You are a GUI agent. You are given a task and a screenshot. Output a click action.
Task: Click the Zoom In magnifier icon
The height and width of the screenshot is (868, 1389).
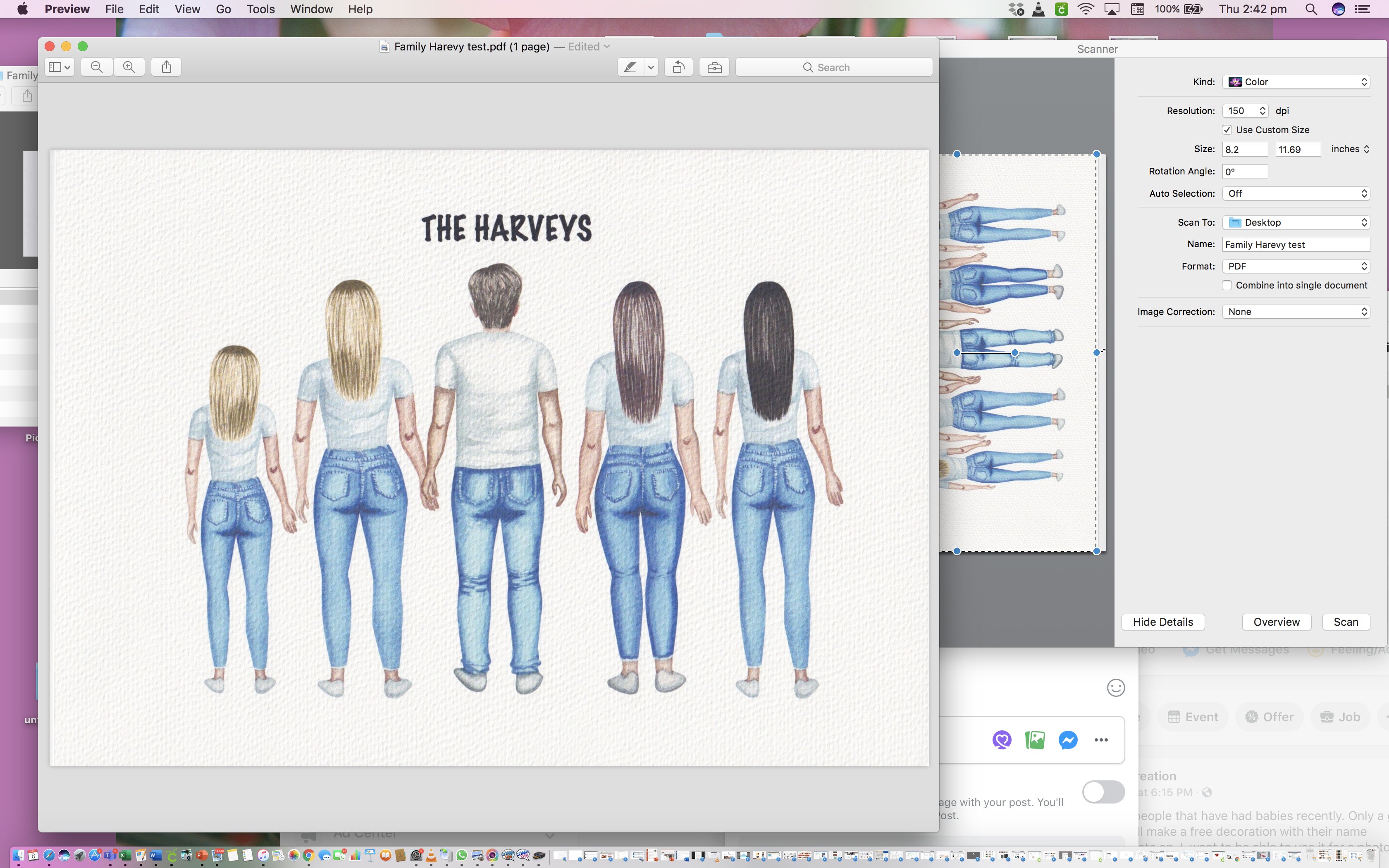(129, 67)
